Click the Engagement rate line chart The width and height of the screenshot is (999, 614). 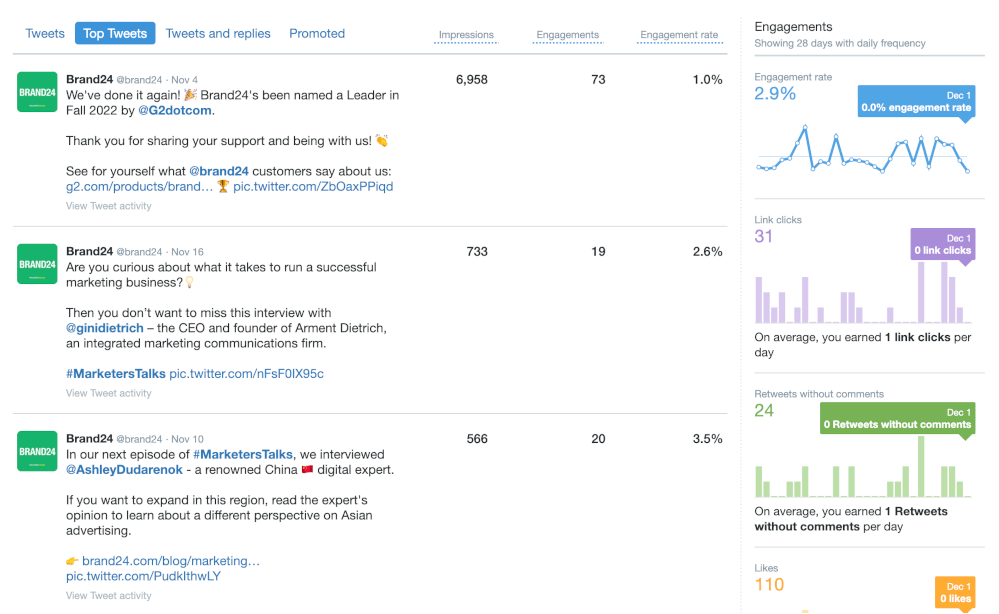(863, 150)
